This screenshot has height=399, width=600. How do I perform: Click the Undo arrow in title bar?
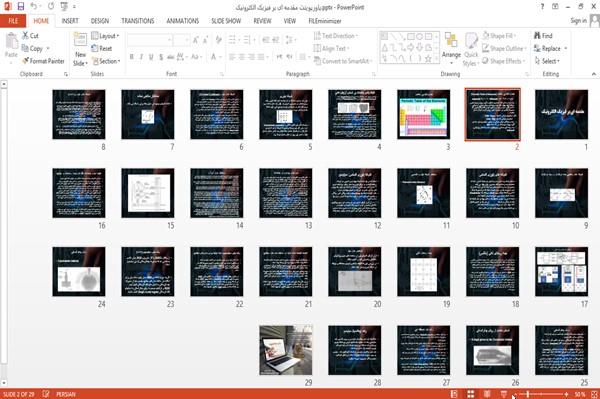click(34, 6)
